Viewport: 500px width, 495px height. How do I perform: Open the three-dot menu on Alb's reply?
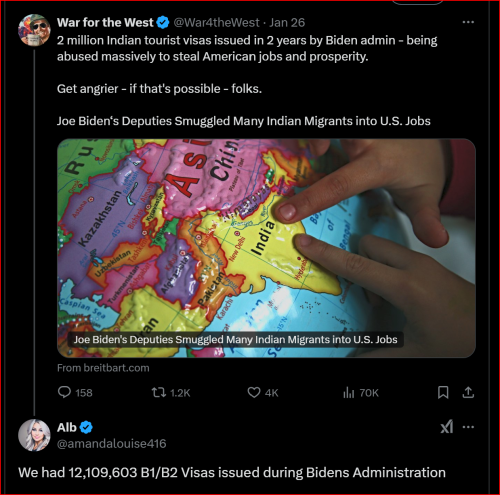tap(468, 427)
